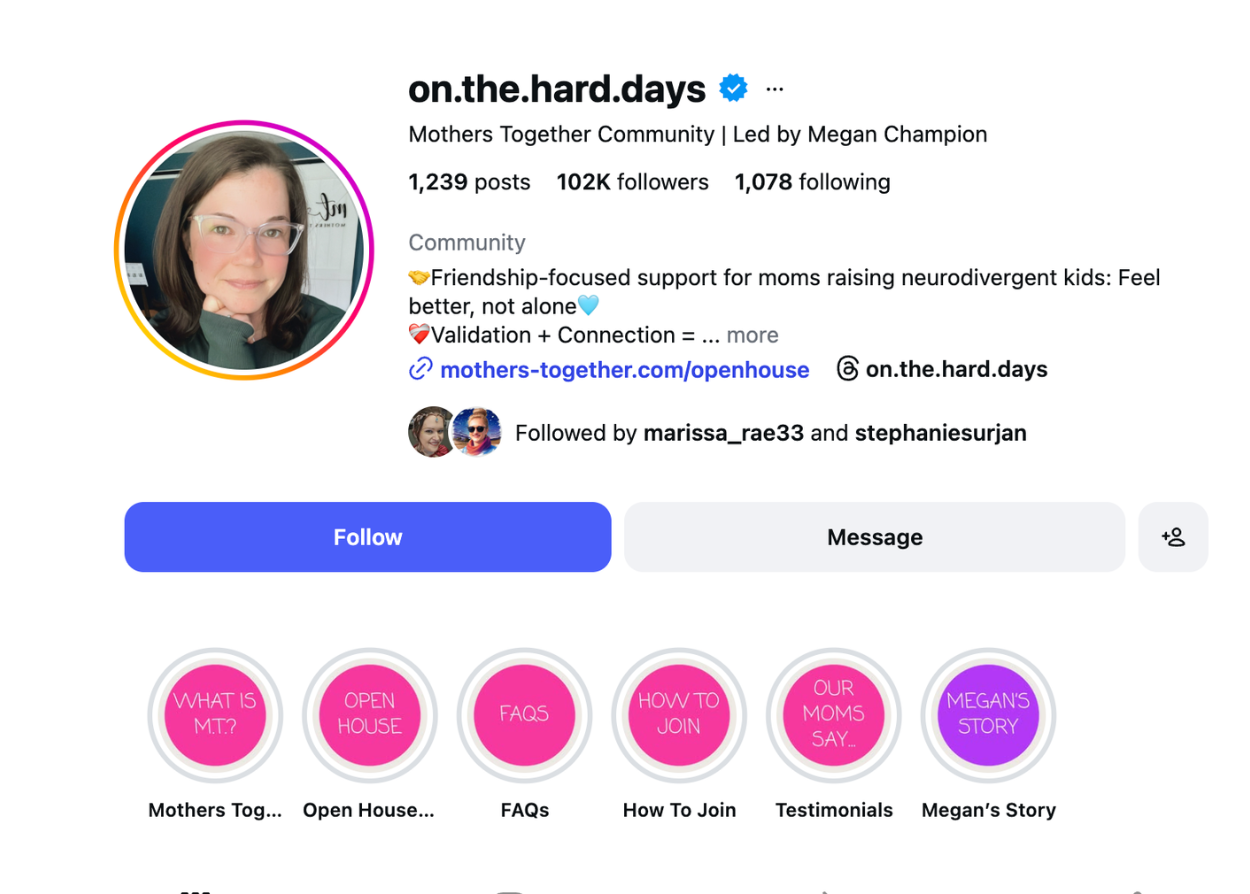Open the add-person suggestions icon button

[1173, 537]
